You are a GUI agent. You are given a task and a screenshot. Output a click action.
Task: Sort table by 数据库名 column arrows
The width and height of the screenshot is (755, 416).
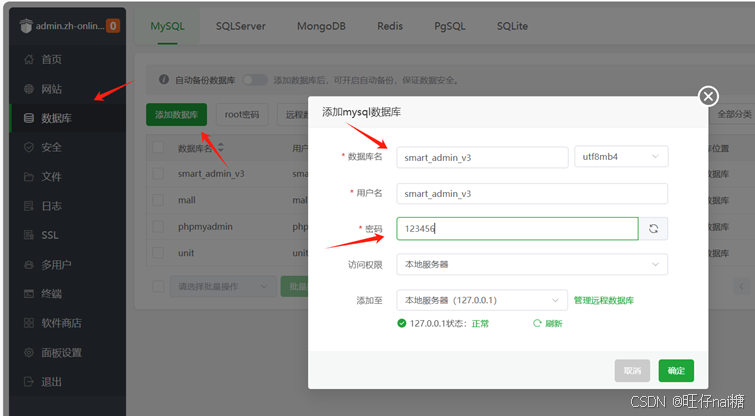[x=221, y=148]
